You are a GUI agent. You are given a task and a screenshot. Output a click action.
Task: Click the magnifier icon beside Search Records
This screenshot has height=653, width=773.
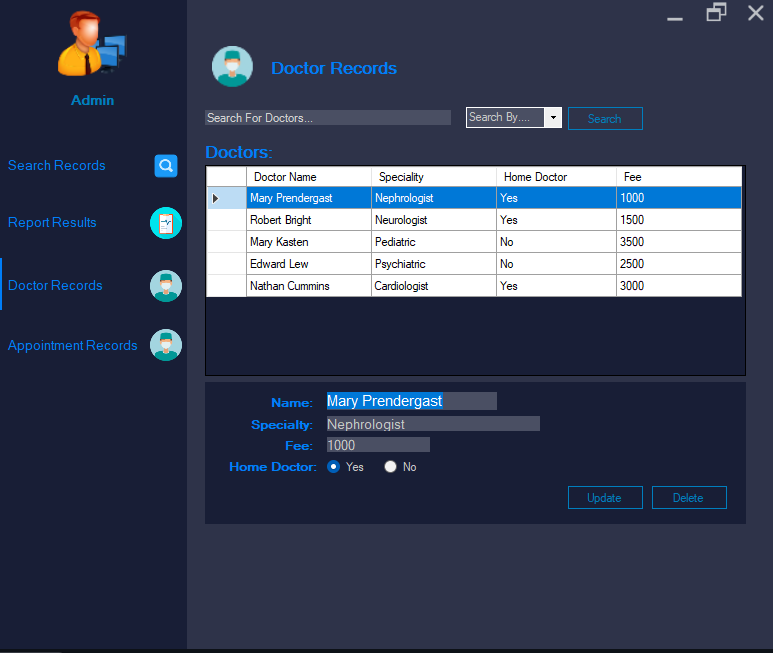pos(166,166)
